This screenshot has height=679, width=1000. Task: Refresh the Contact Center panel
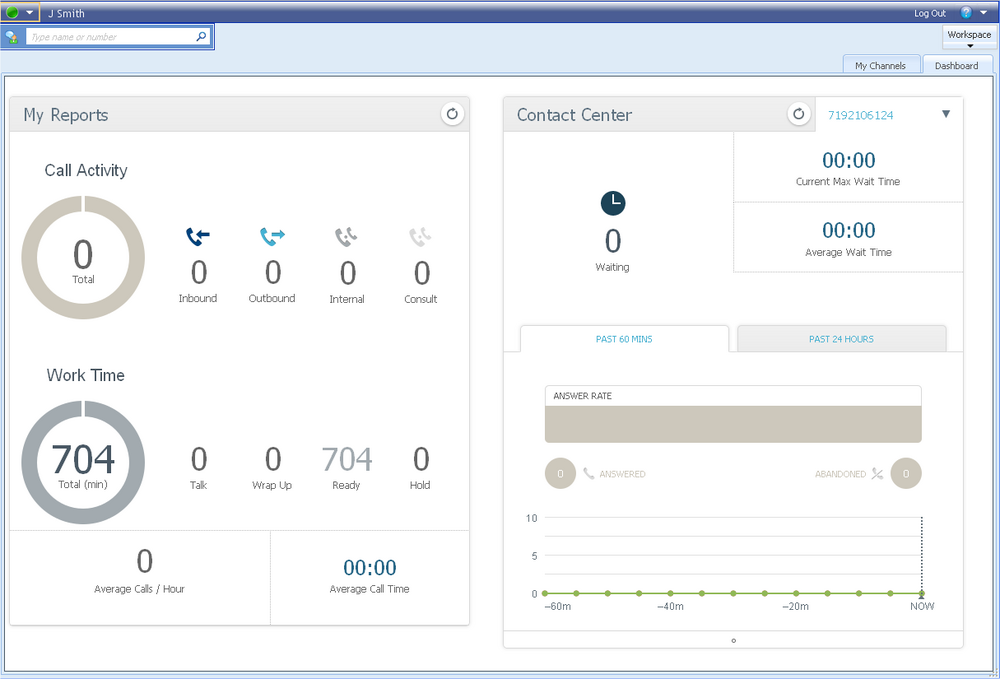click(798, 114)
